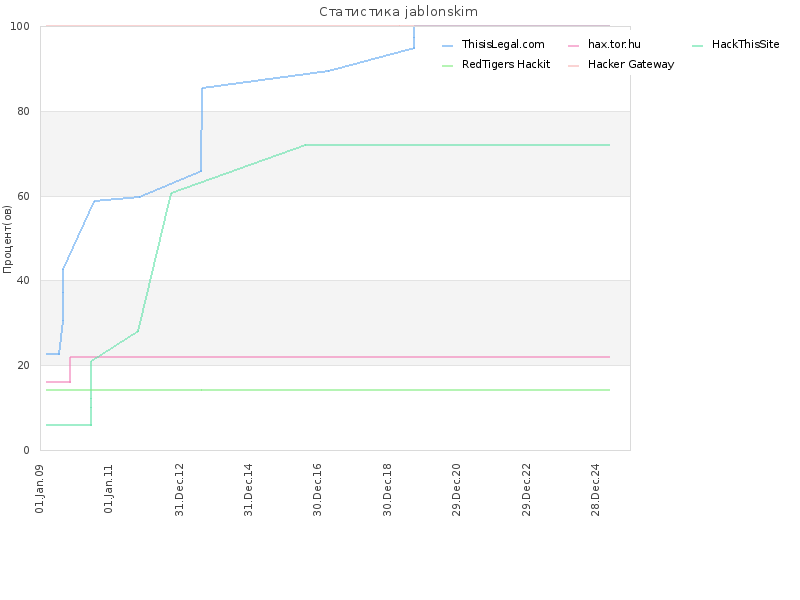The width and height of the screenshot is (800, 600).
Task: Click the HackThisSite legend marker
Action: (x=697, y=46)
